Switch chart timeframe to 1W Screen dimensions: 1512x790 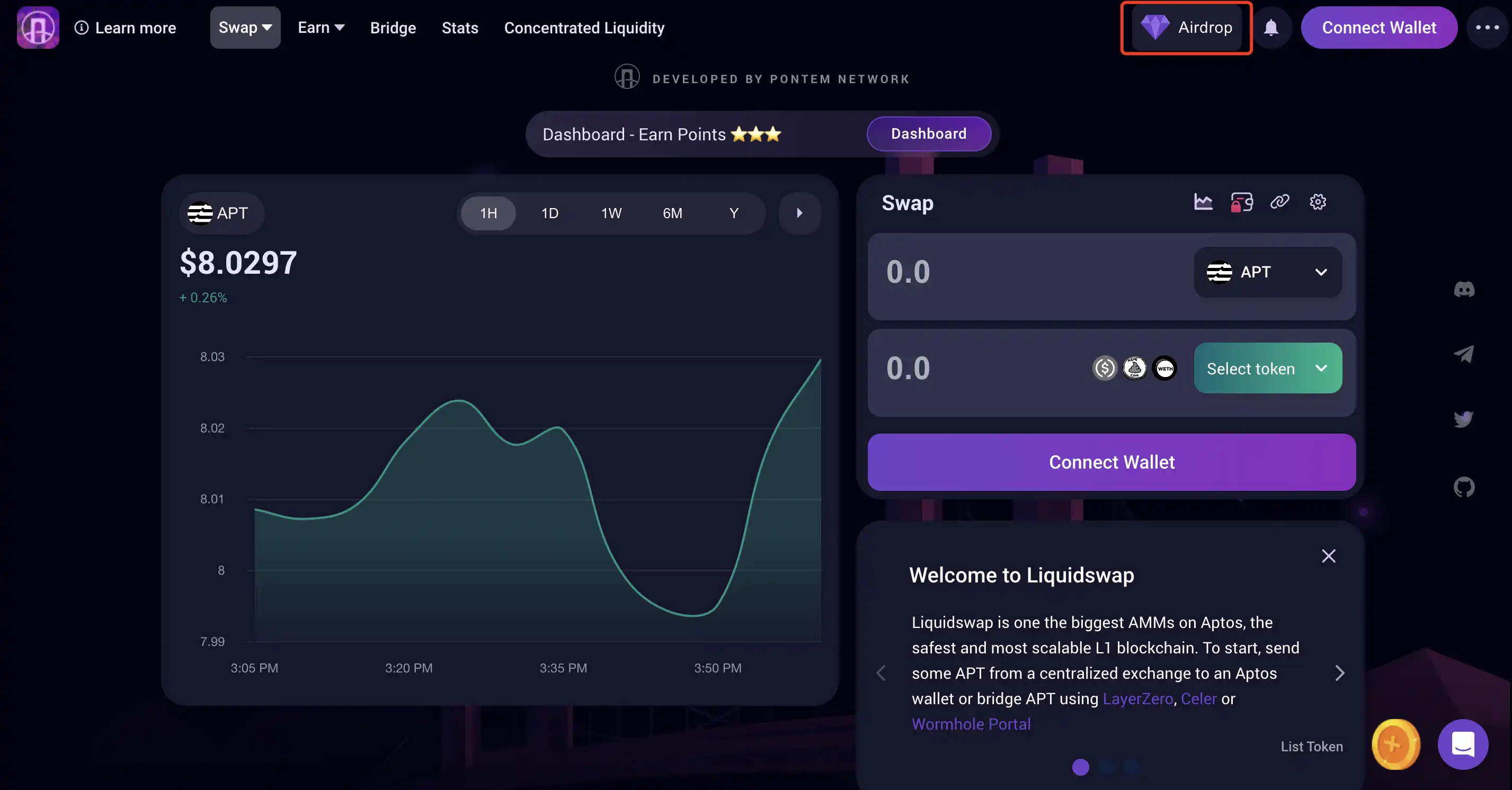pyautogui.click(x=611, y=213)
